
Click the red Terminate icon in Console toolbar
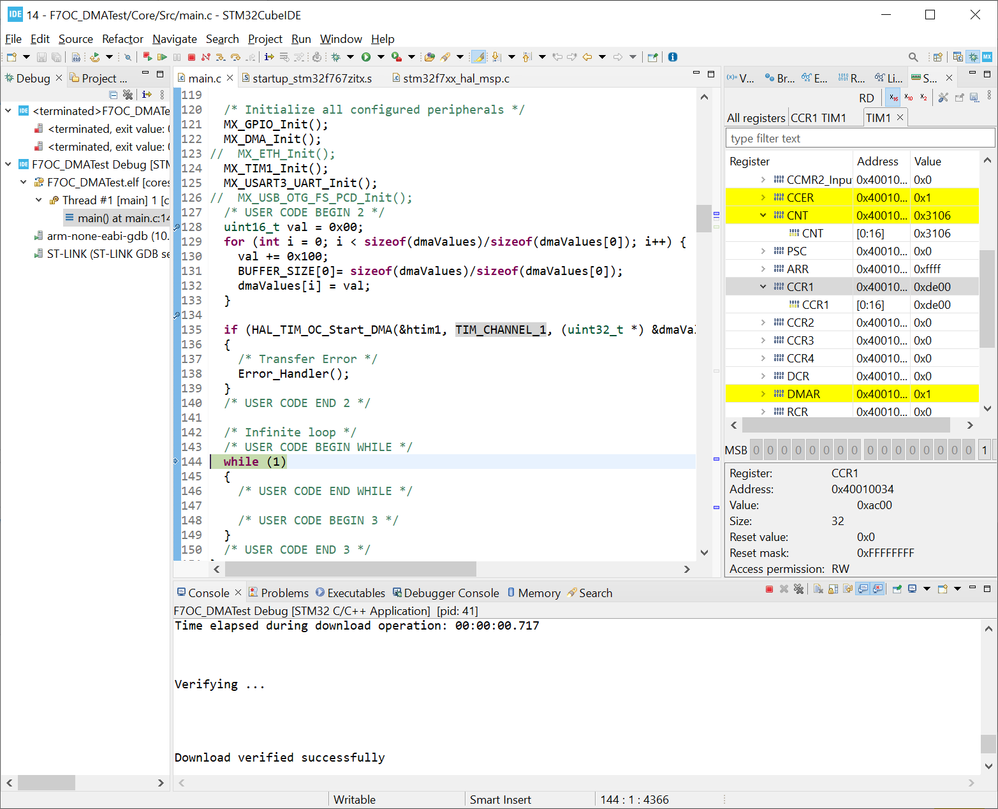[x=769, y=589]
